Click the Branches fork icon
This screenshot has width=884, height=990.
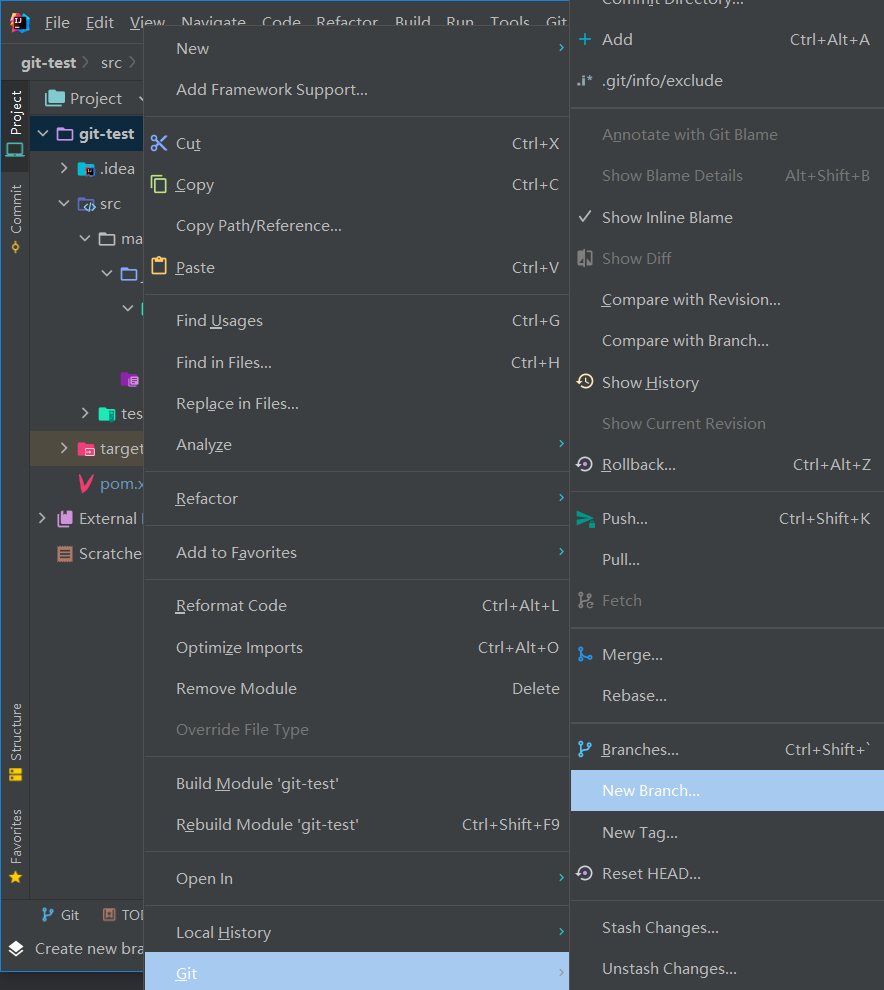[585, 749]
